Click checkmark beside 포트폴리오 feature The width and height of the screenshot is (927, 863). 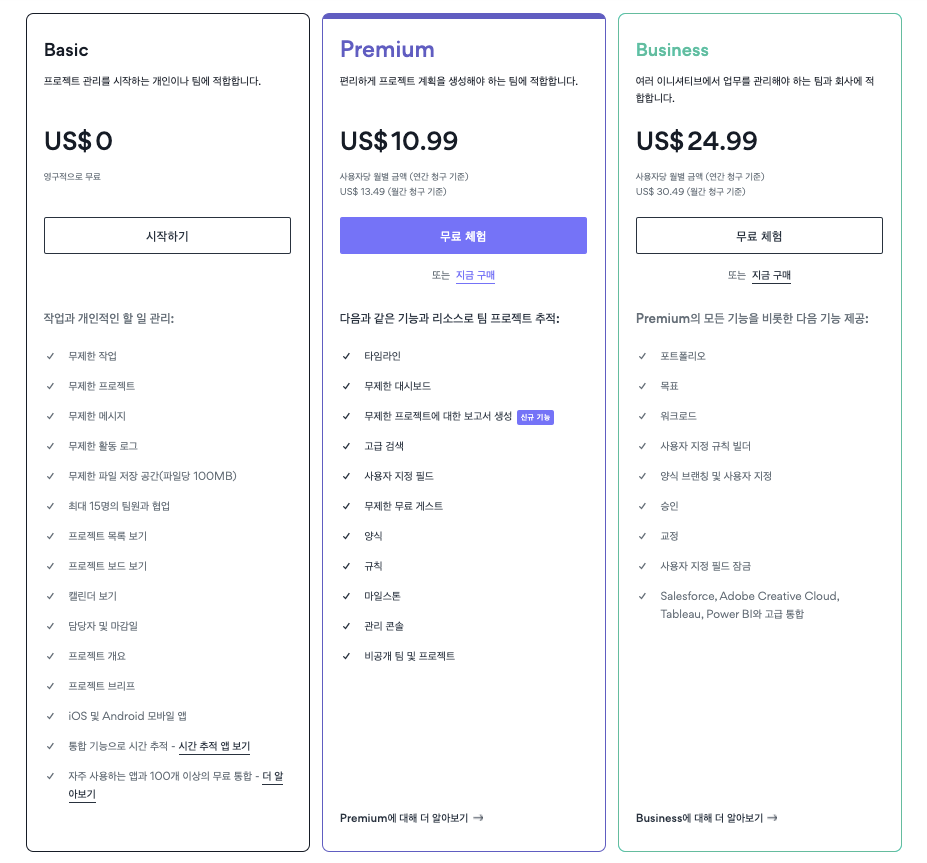pyautogui.click(x=643, y=356)
